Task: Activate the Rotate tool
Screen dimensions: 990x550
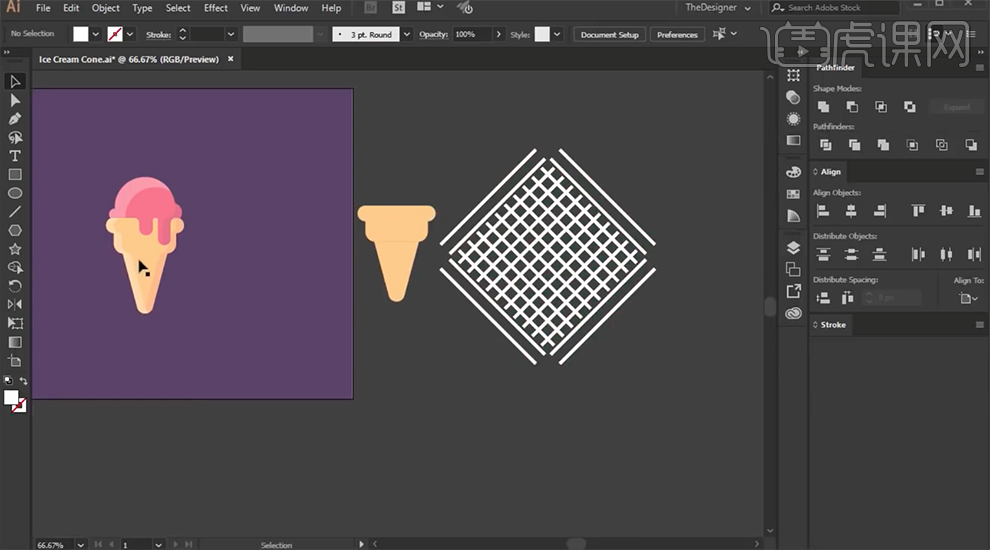Action: 15,286
